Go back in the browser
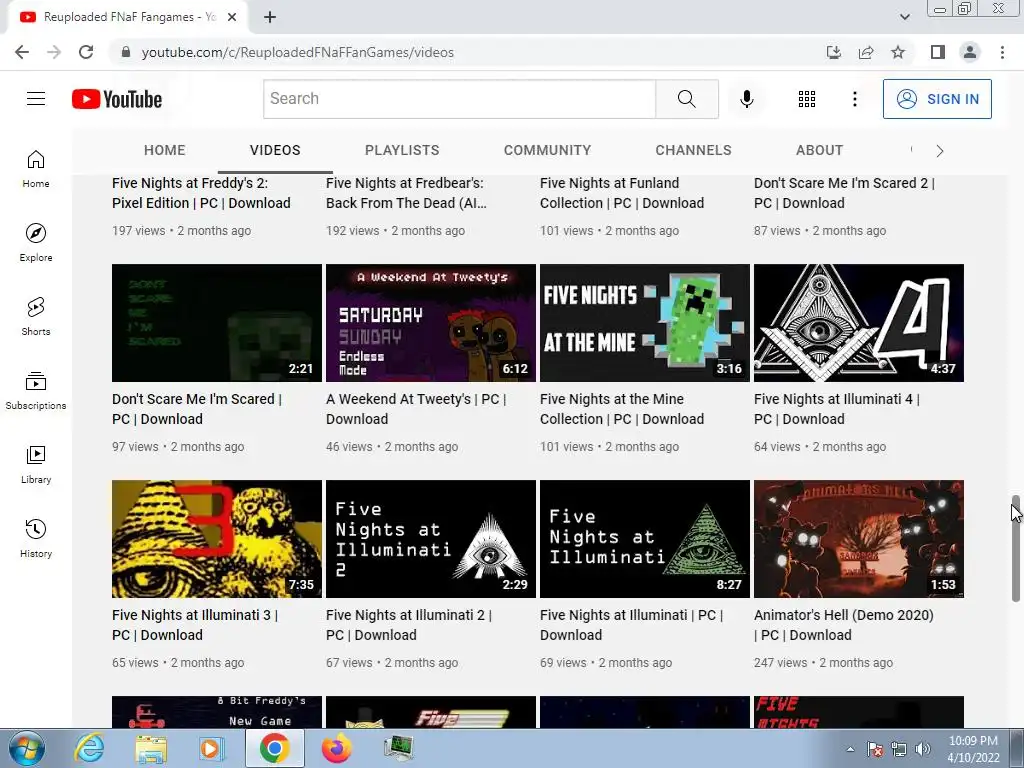The image size is (1024, 768). (22, 52)
